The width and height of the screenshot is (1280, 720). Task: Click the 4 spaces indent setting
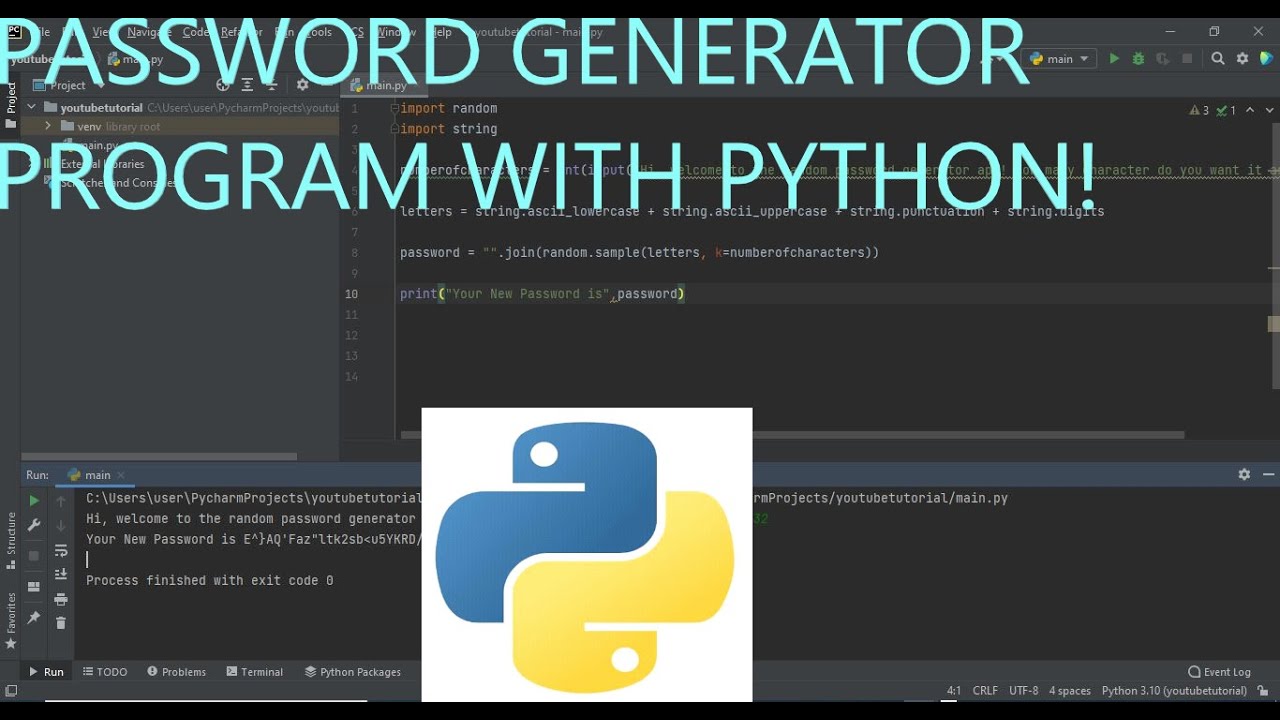[1070, 691]
